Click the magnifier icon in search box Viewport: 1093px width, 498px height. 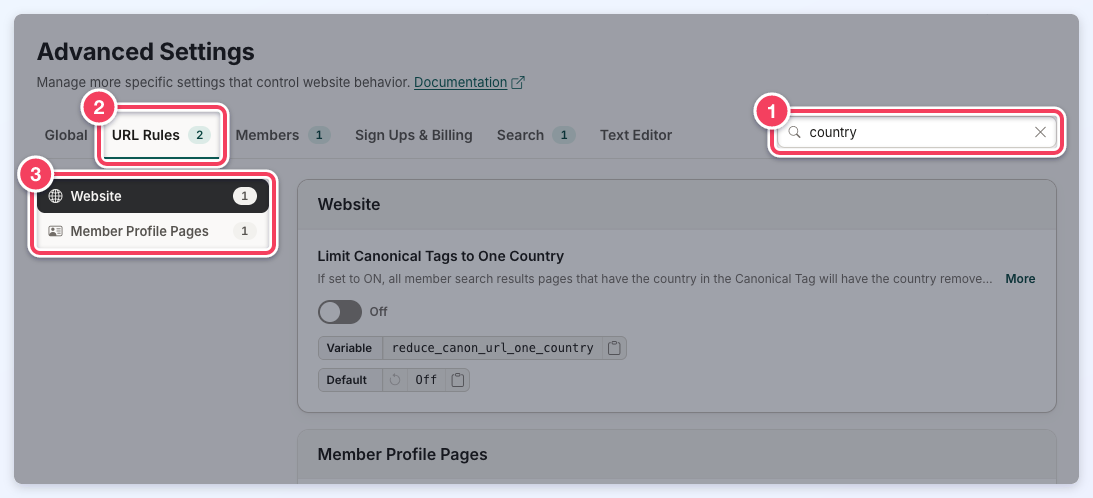(794, 132)
